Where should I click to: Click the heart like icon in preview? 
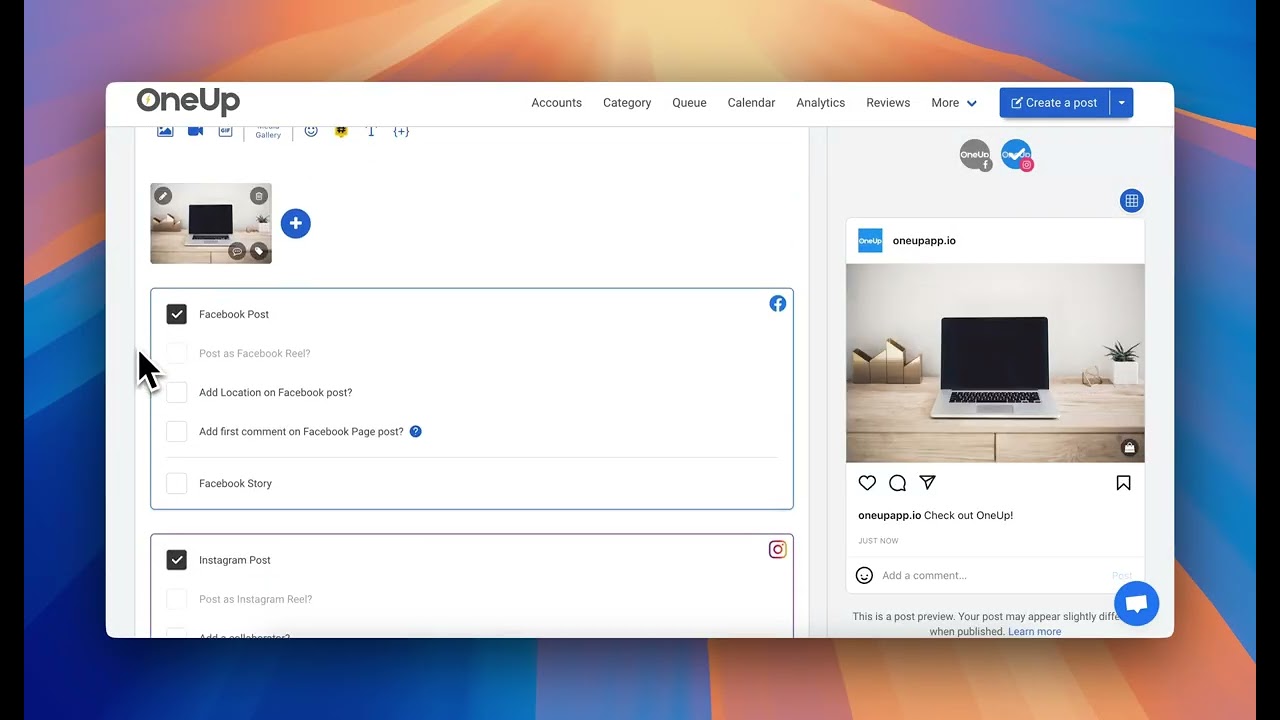pos(867,483)
